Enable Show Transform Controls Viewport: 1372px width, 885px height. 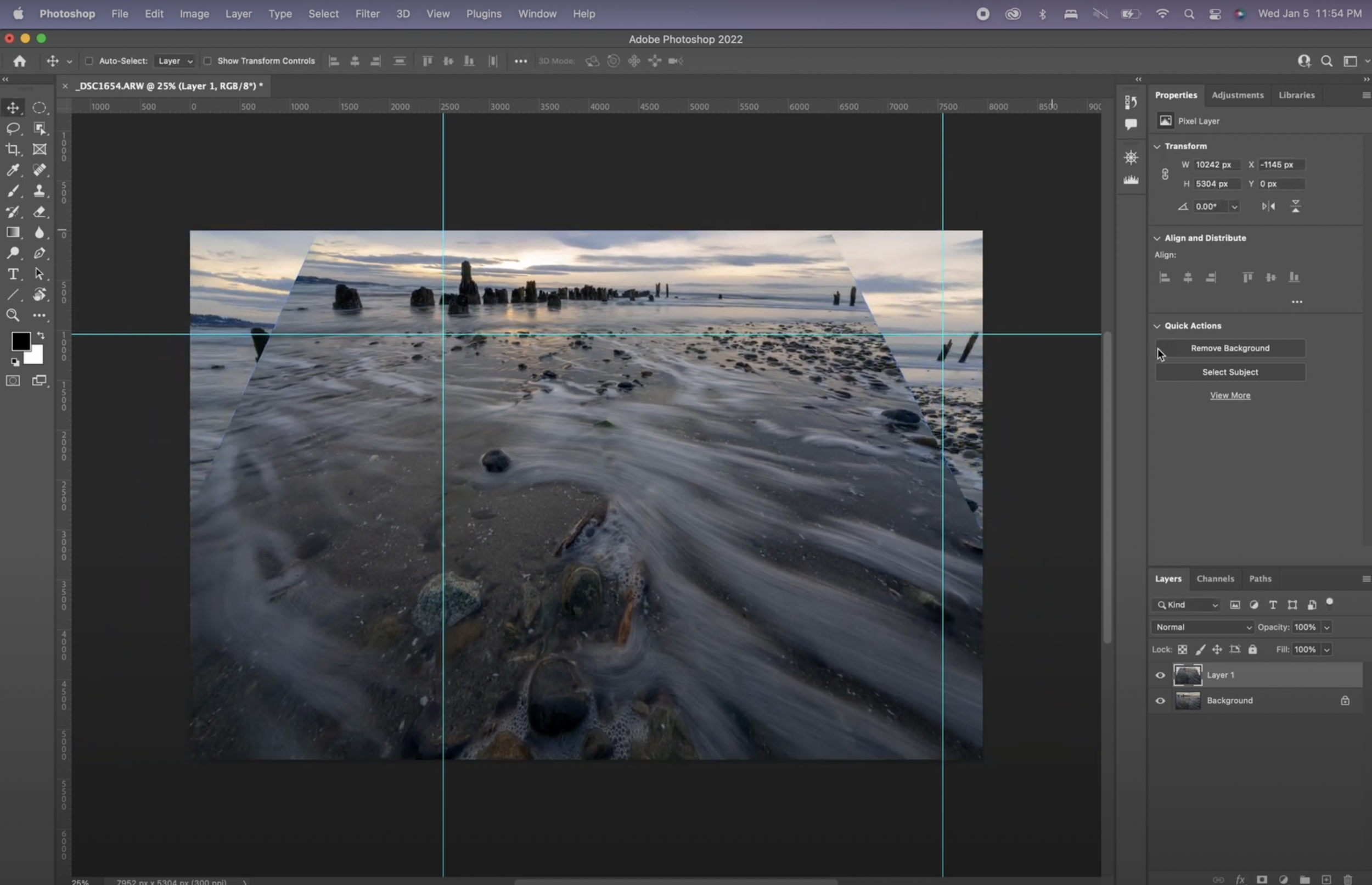pos(208,60)
